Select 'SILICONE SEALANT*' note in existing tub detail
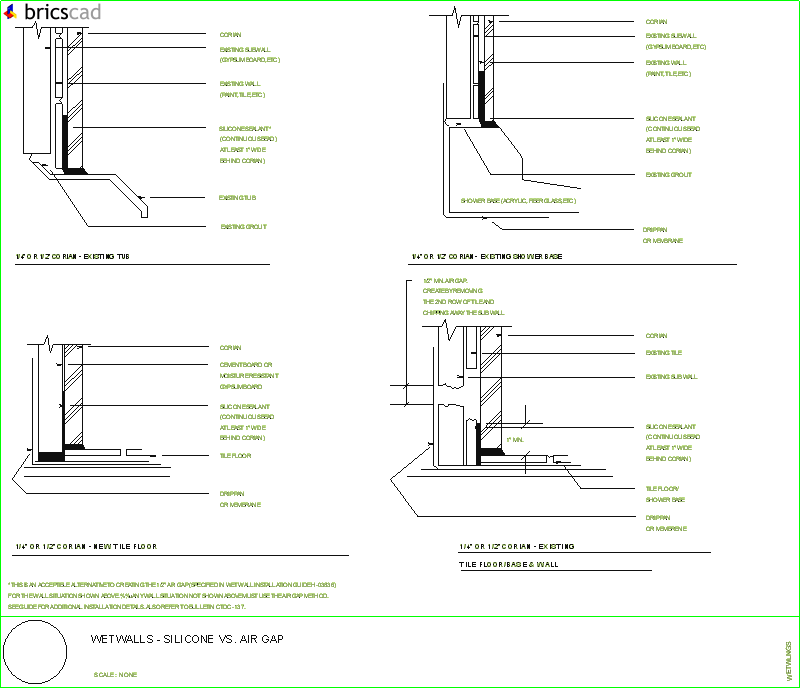This screenshot has height=688, width=800. [245, 129]
